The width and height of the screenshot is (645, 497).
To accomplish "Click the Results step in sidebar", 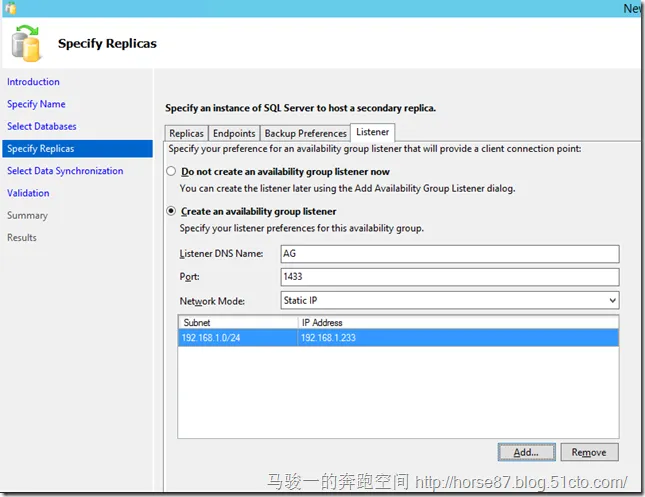I will click(x=22, y=237).
